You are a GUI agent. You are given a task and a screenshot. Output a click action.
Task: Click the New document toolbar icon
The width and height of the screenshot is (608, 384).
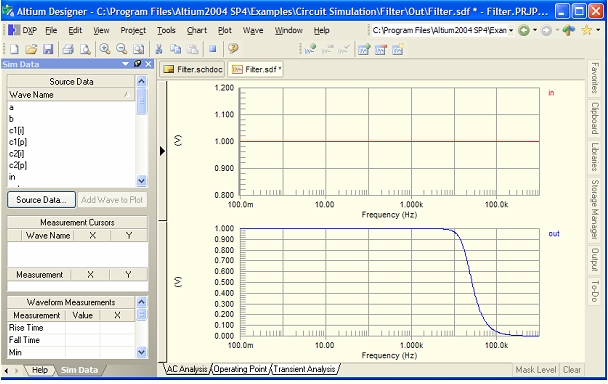click(14, 49)
